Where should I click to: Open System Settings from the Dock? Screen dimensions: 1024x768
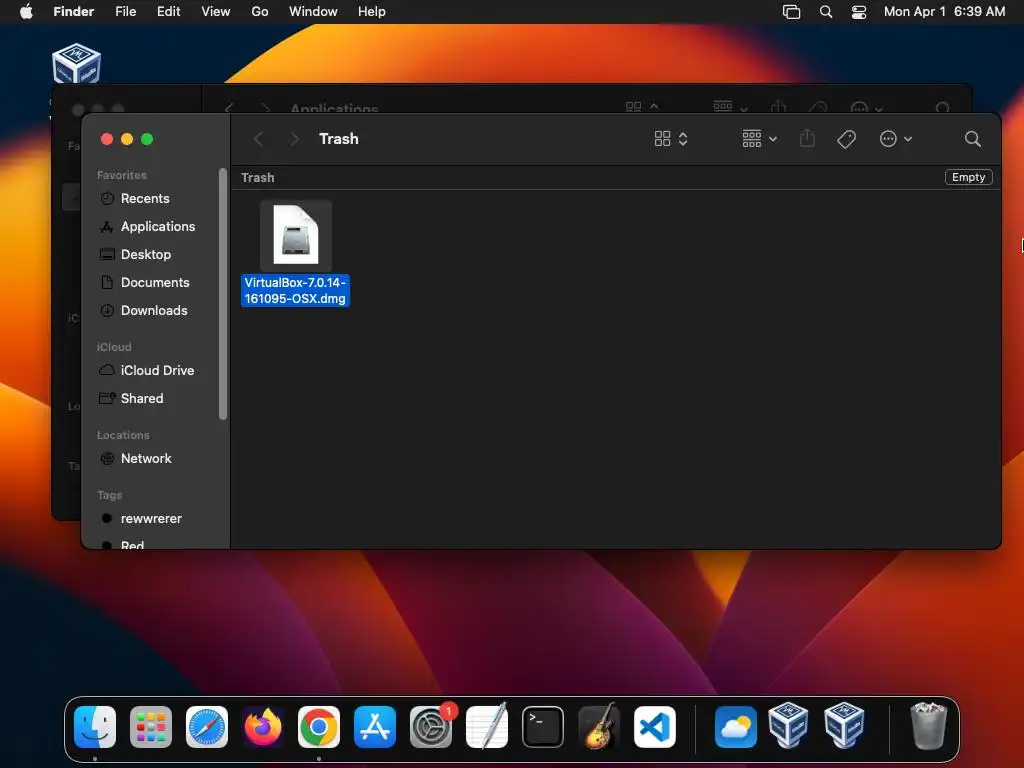click(431, 727)
